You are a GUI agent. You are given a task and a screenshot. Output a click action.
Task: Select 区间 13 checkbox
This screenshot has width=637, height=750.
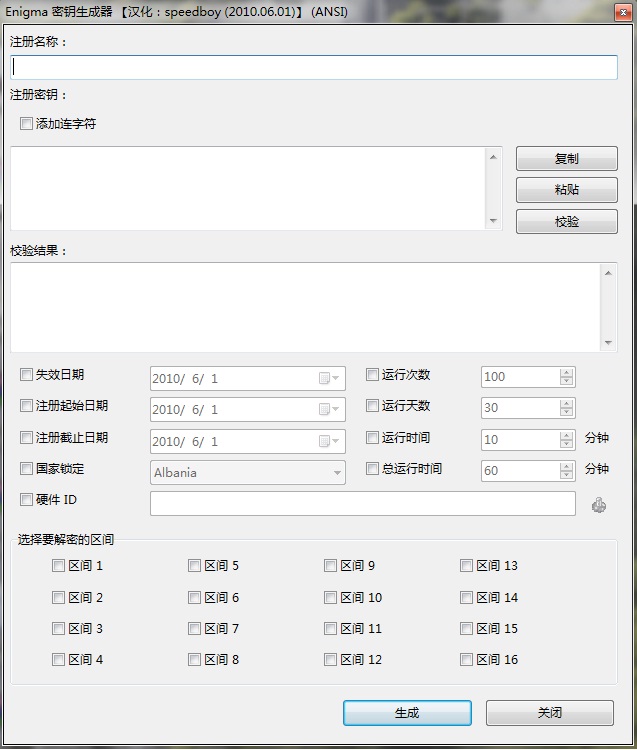466,566
